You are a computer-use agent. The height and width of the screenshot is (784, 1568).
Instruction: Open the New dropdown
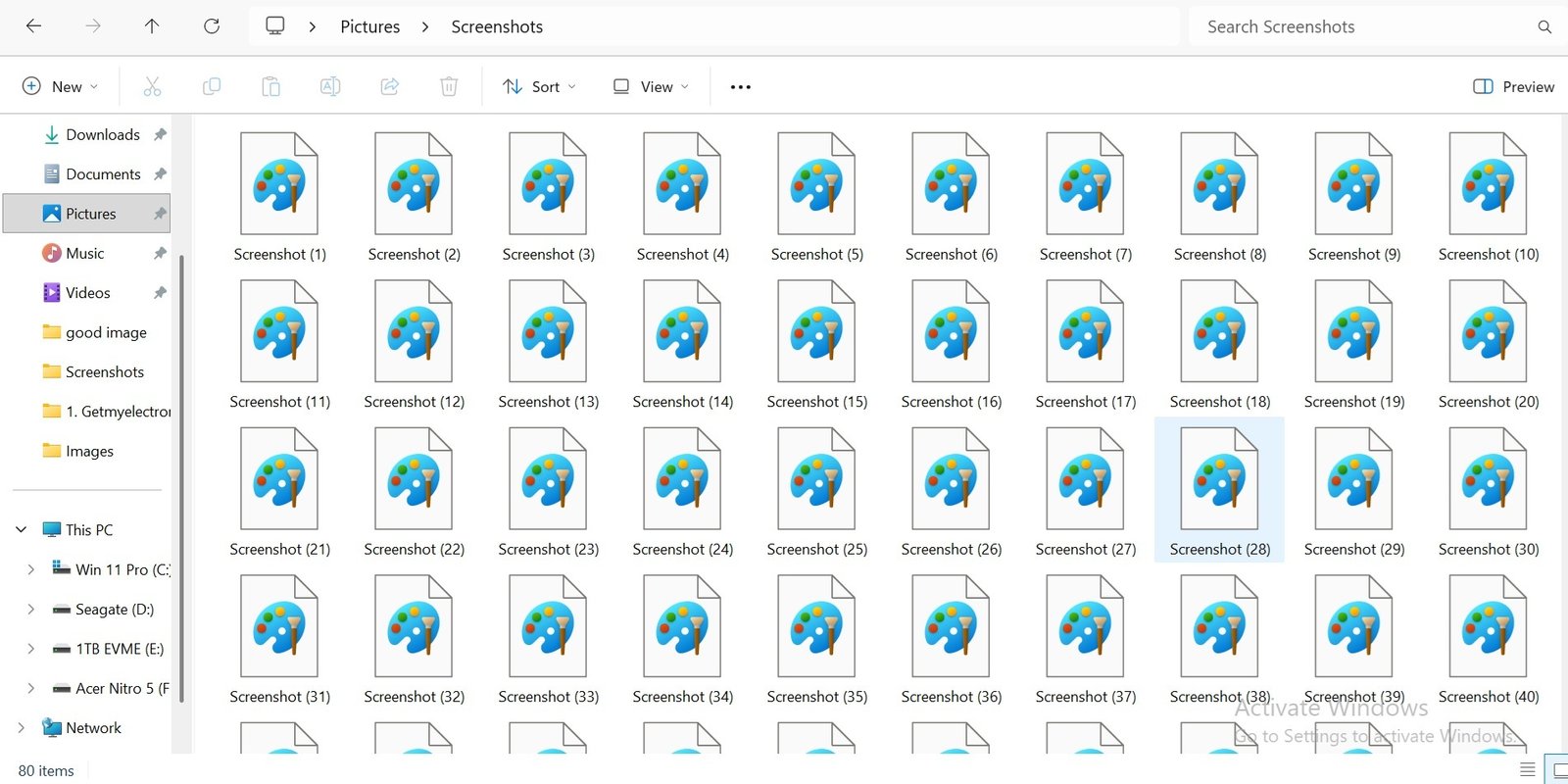(60, 86)
